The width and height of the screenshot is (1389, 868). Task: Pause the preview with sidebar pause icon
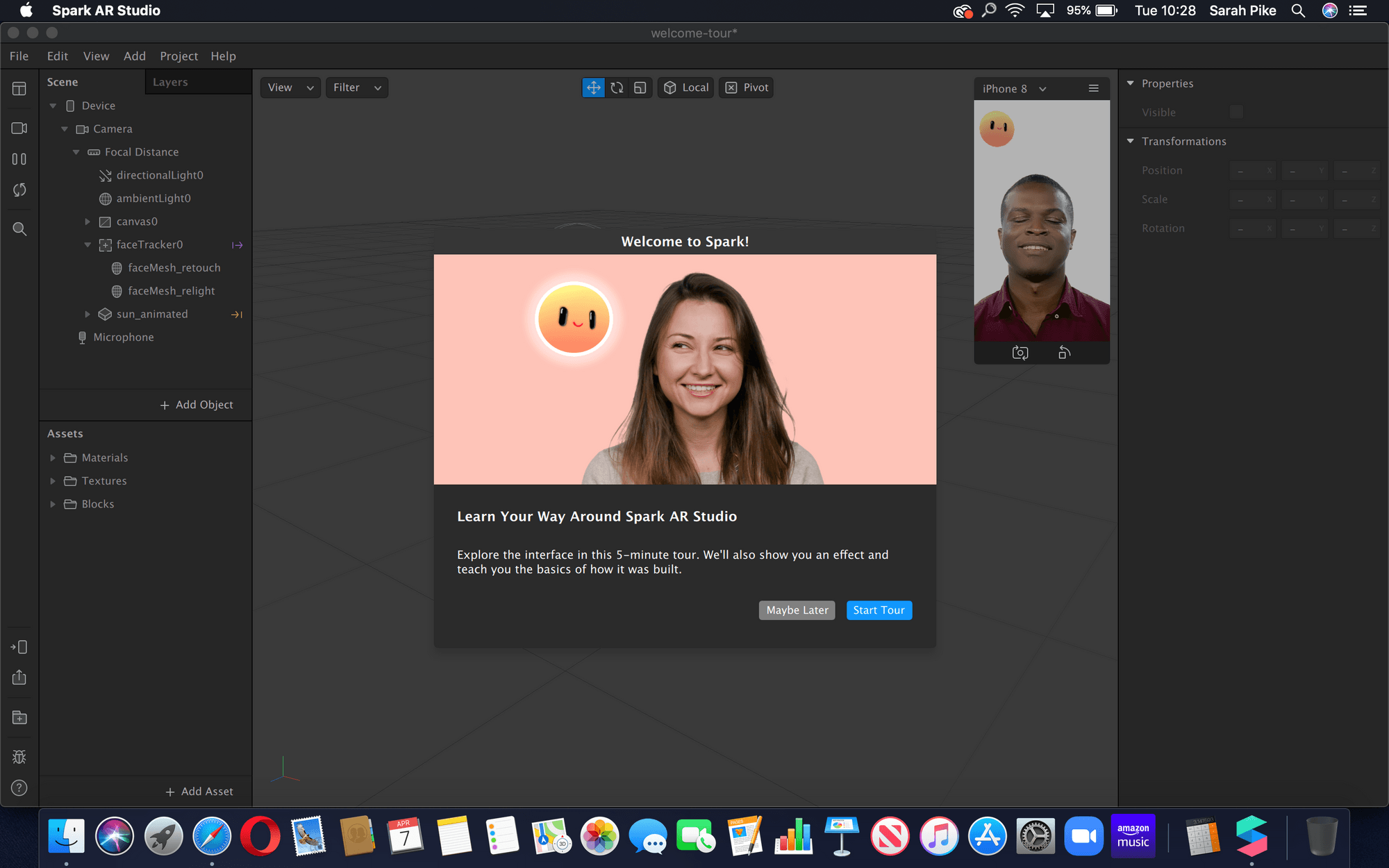click(19, 159)
